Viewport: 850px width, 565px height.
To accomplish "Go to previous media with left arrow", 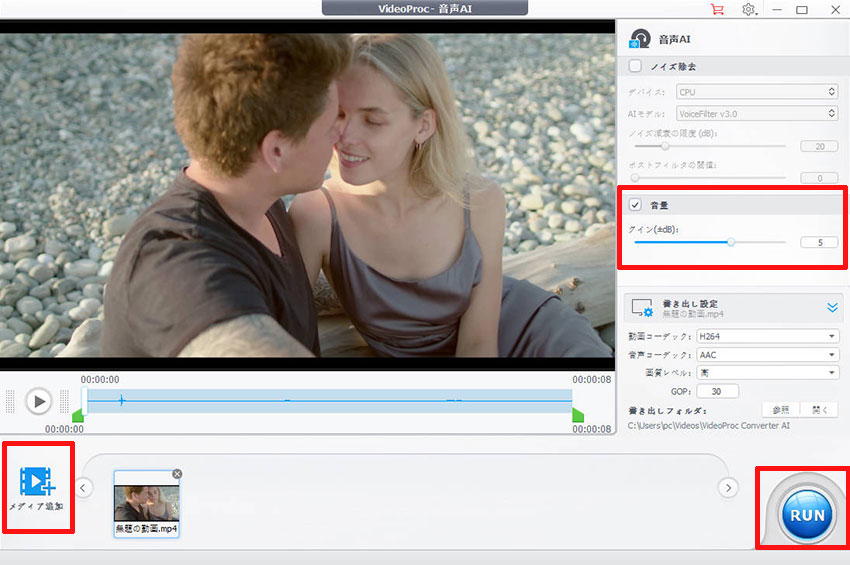I will point(82,487).
